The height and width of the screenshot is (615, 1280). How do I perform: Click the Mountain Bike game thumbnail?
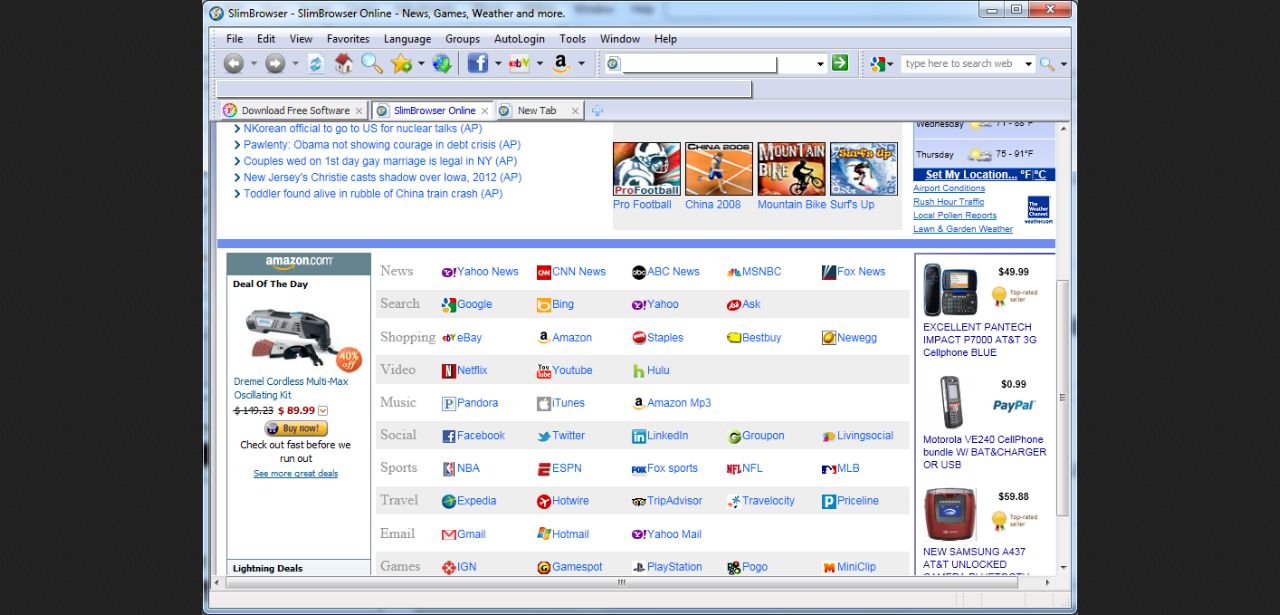(791, 168)
